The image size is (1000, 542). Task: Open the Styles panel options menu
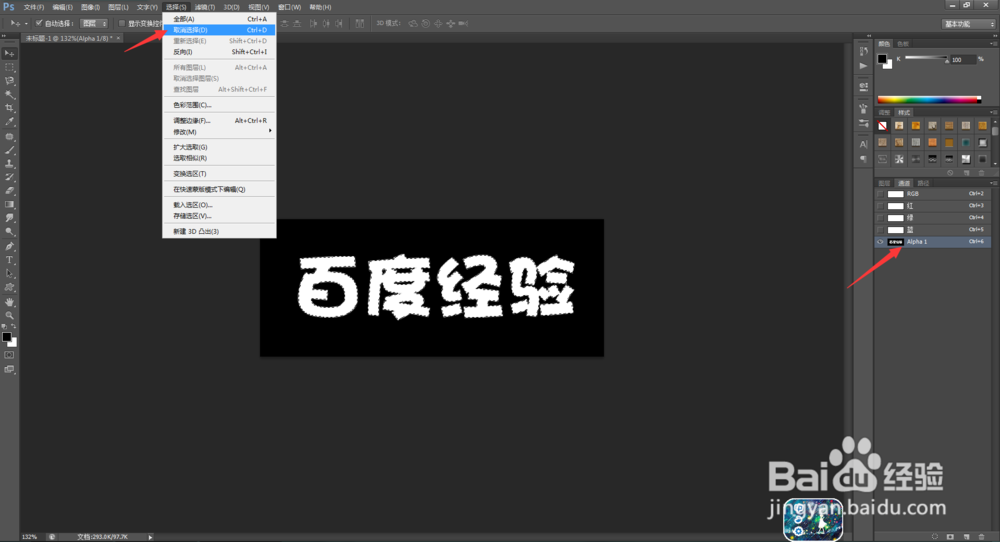(x=992, y=112)
